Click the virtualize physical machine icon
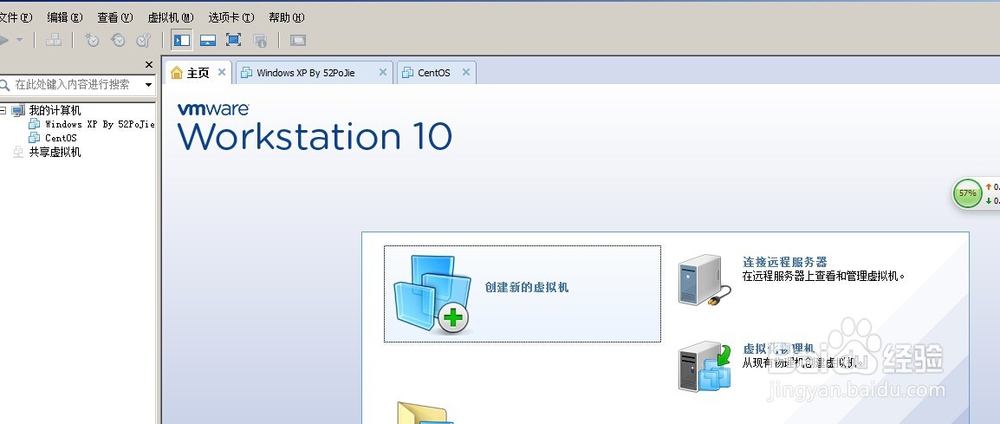 704,367
